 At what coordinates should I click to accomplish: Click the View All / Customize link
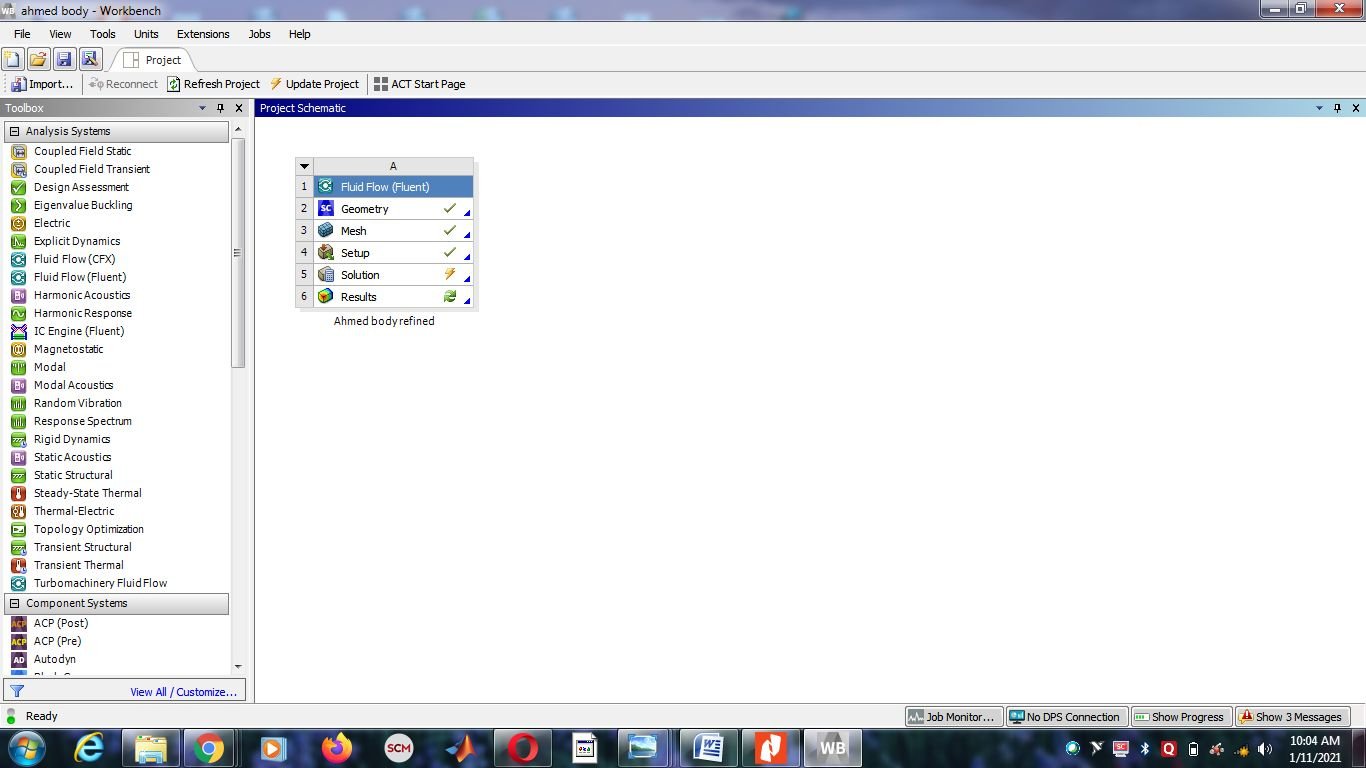click(x=183, y=692)
